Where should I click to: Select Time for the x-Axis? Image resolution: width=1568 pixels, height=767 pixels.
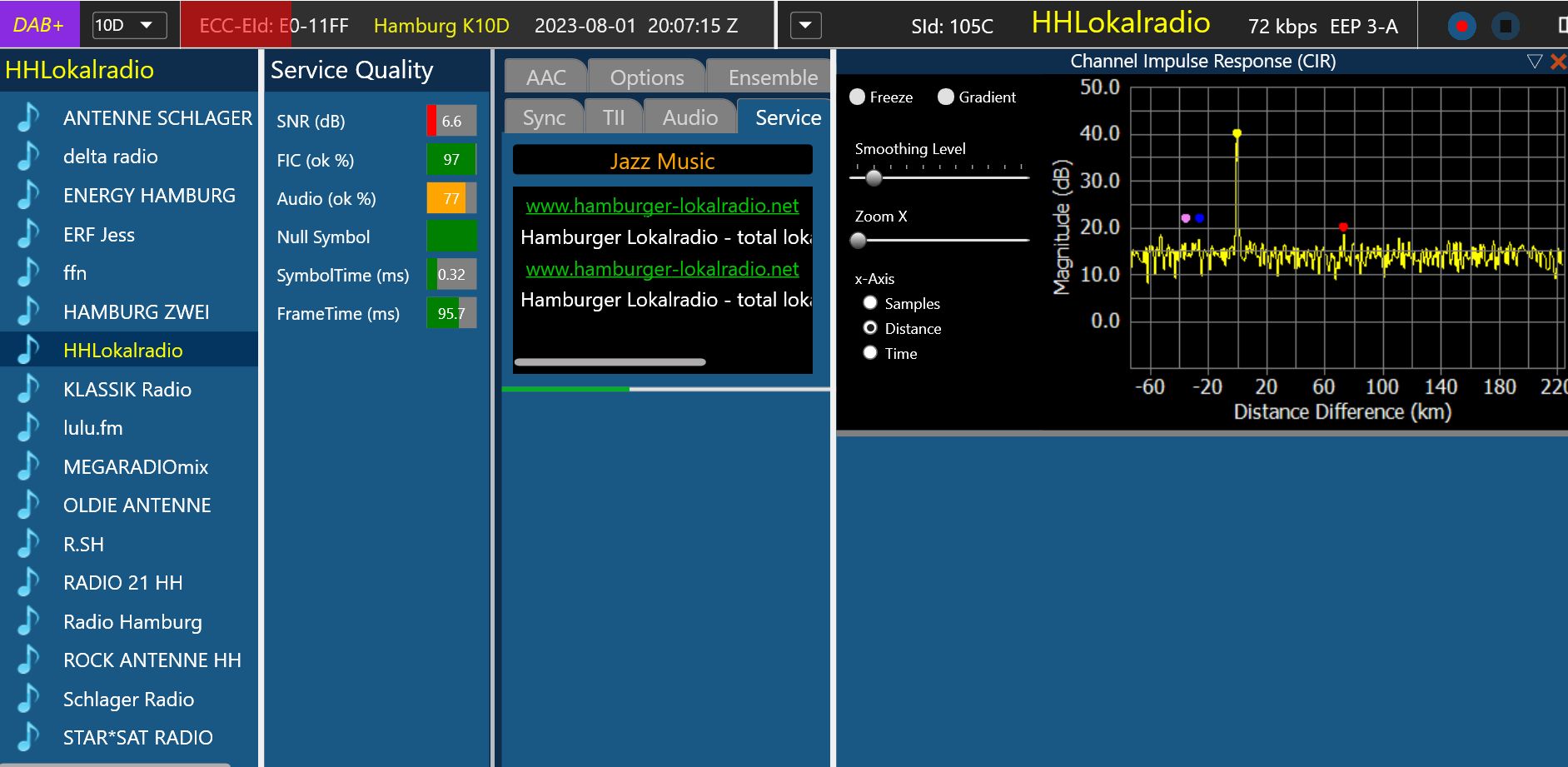pos(870,353)
